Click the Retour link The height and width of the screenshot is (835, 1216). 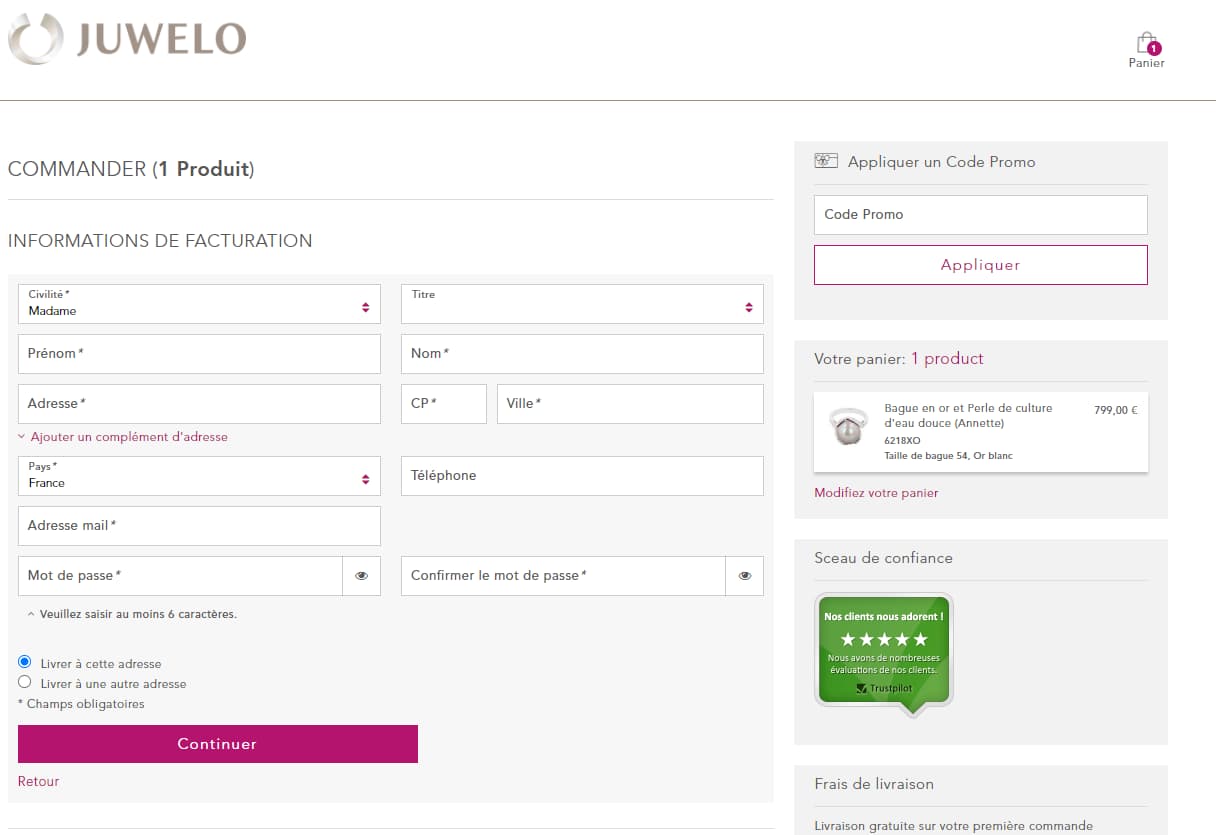38,781
